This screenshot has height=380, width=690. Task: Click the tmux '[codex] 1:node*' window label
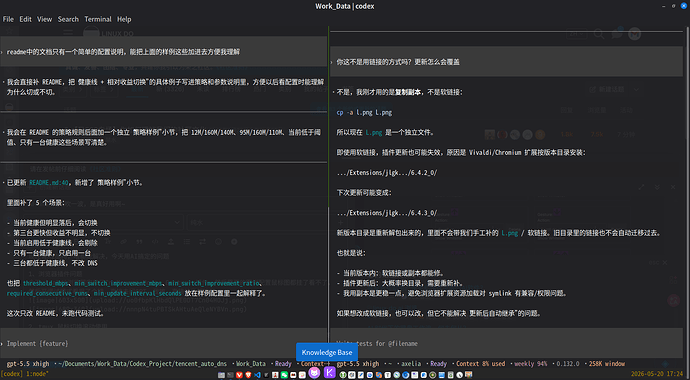click(25, 374)
